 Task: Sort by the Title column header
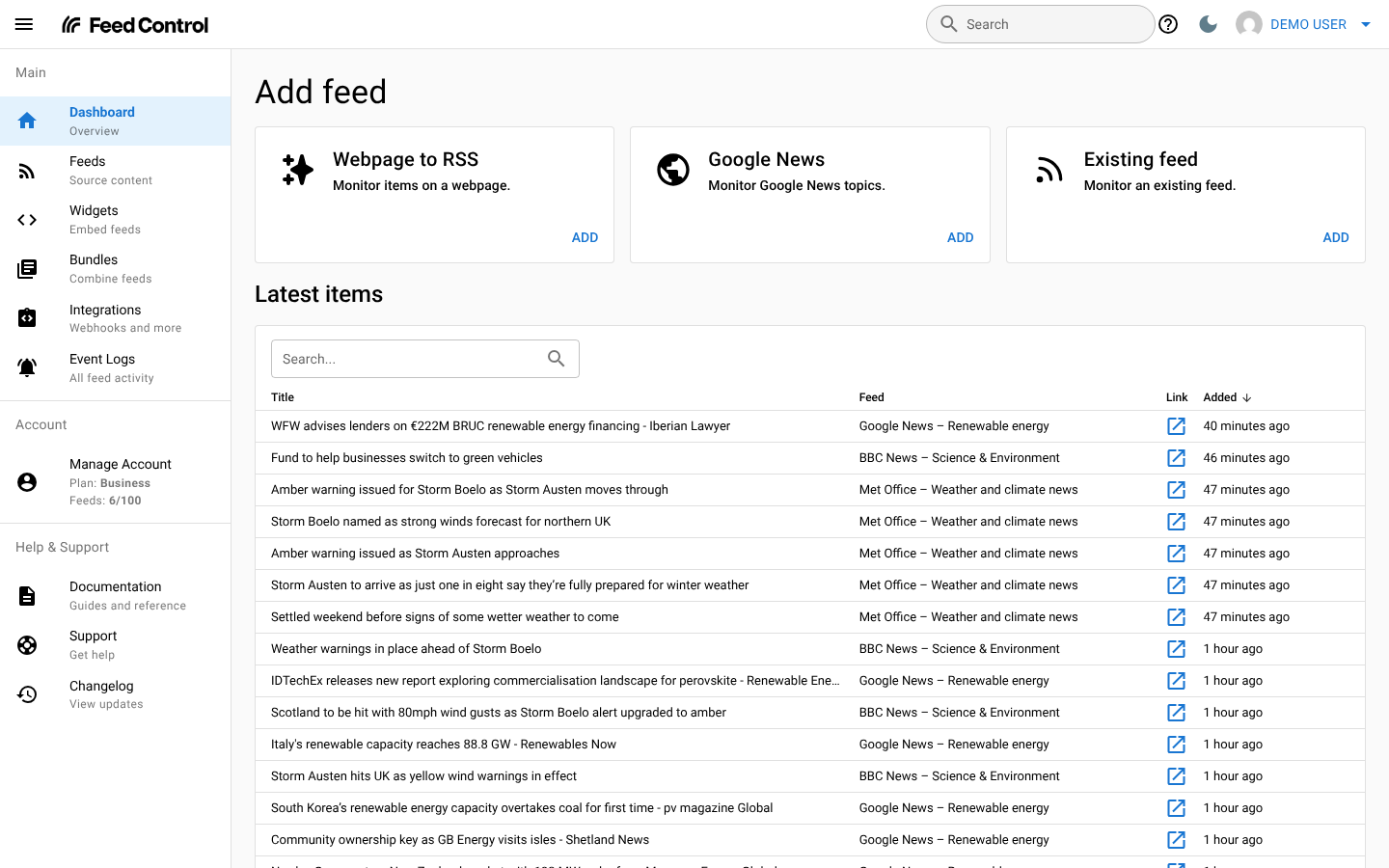(x=283, y=397)
